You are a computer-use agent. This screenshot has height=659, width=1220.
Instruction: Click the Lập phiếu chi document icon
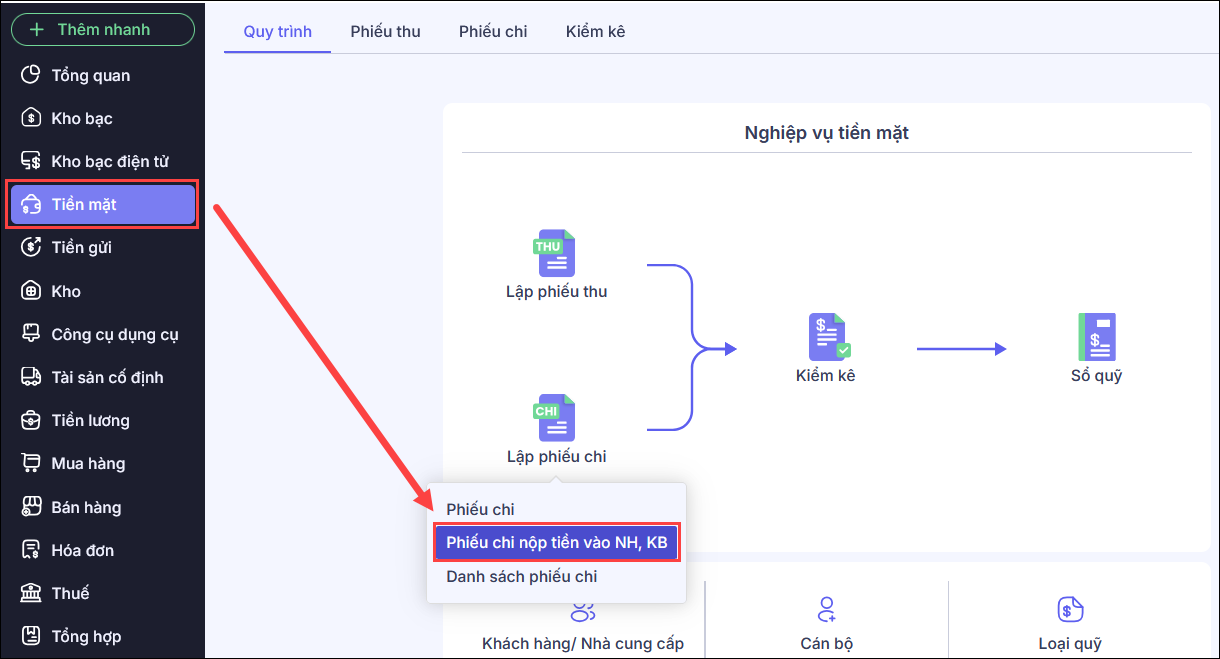(555, 418)
